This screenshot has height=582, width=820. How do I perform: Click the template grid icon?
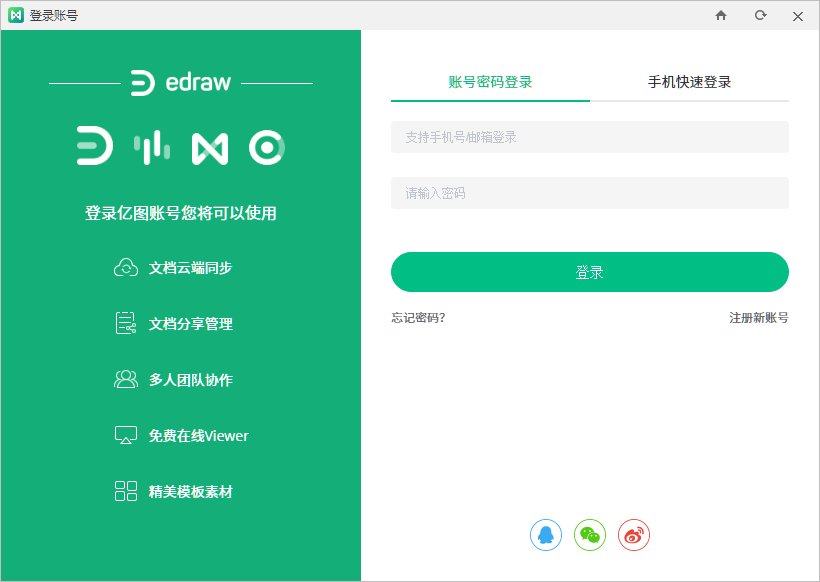tap(126, 491)
